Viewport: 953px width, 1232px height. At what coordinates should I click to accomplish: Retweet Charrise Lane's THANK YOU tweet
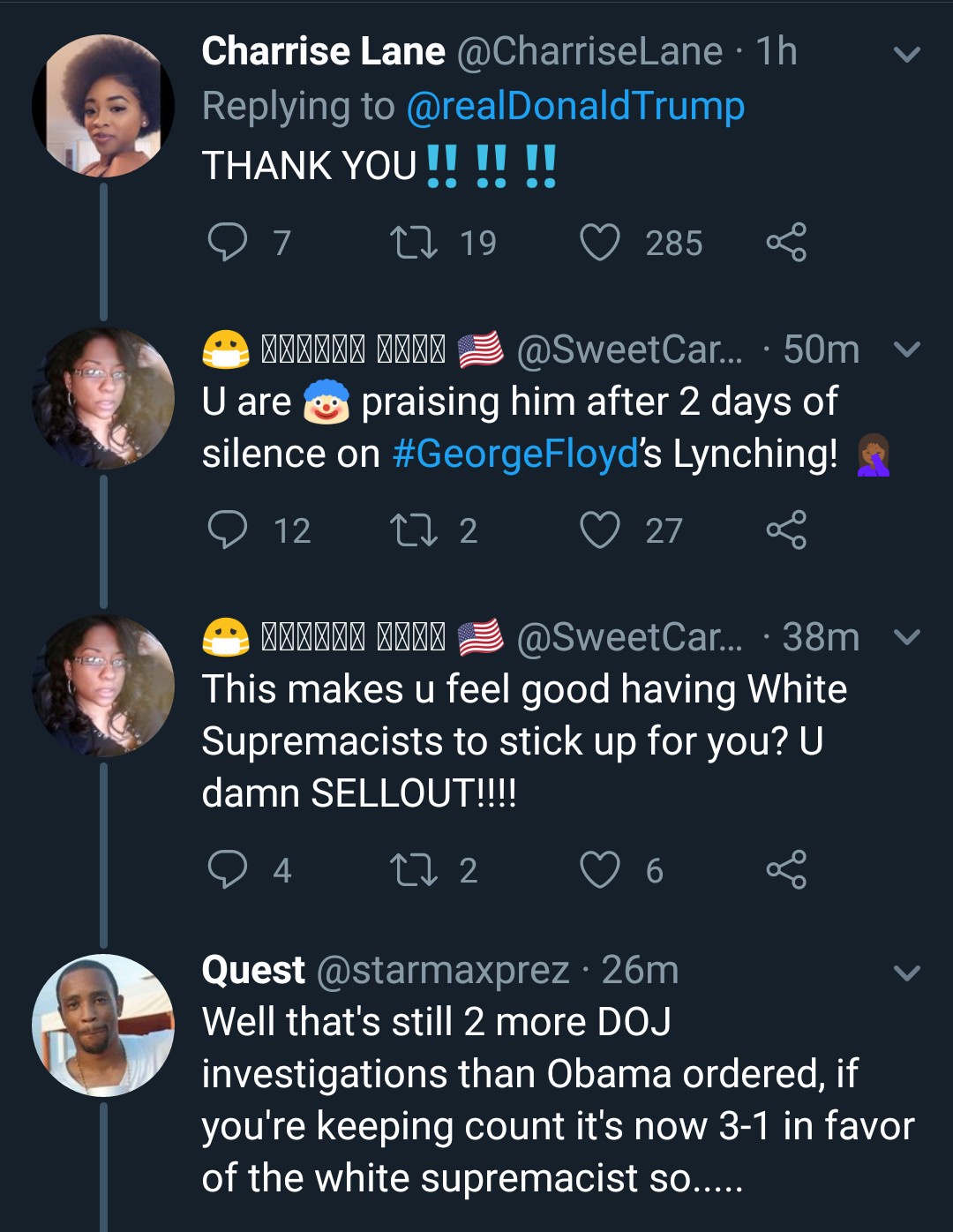tap(414, 243)
